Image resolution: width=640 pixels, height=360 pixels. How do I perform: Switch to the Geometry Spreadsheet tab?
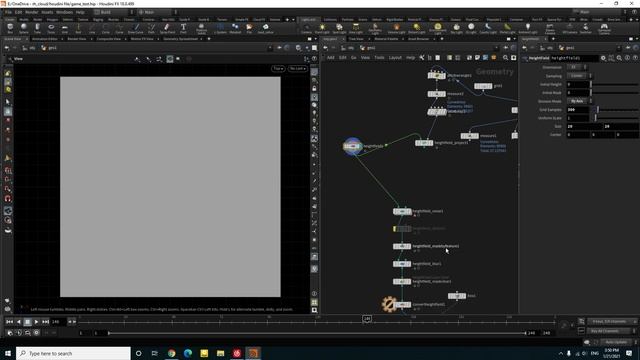pyautogui.click(x=180, y=39)
